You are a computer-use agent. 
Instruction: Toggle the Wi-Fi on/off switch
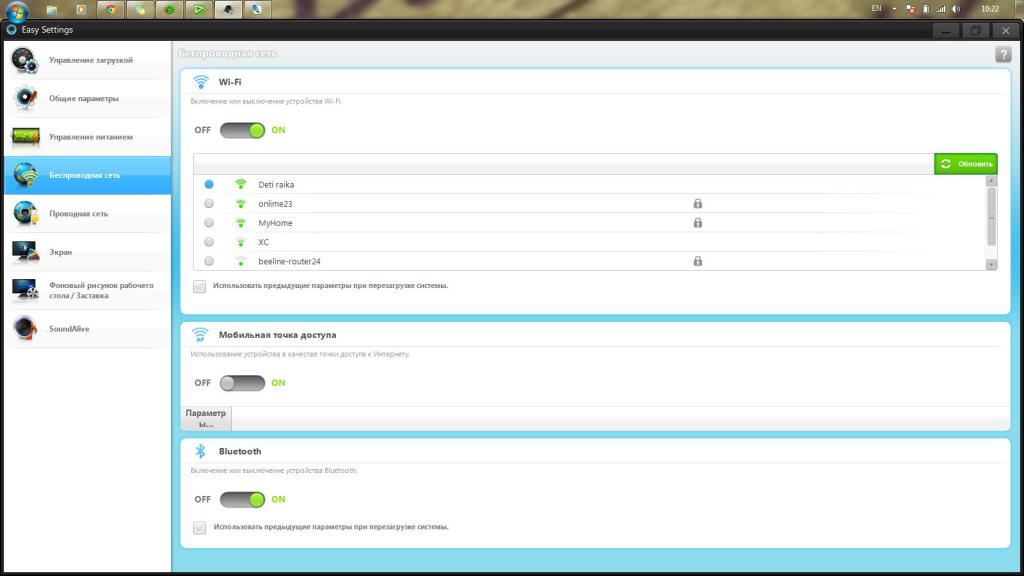tap(242, 130)
